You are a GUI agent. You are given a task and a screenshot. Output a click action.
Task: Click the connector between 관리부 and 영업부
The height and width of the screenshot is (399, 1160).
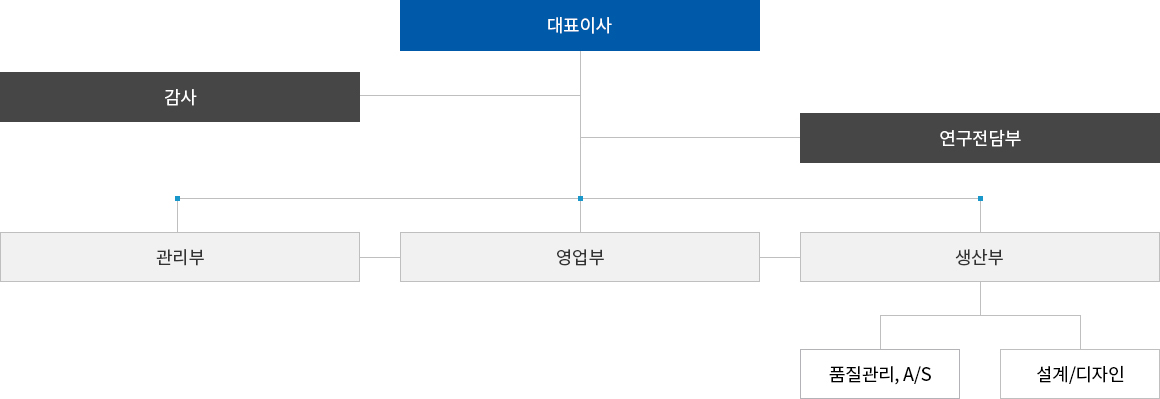380,257
